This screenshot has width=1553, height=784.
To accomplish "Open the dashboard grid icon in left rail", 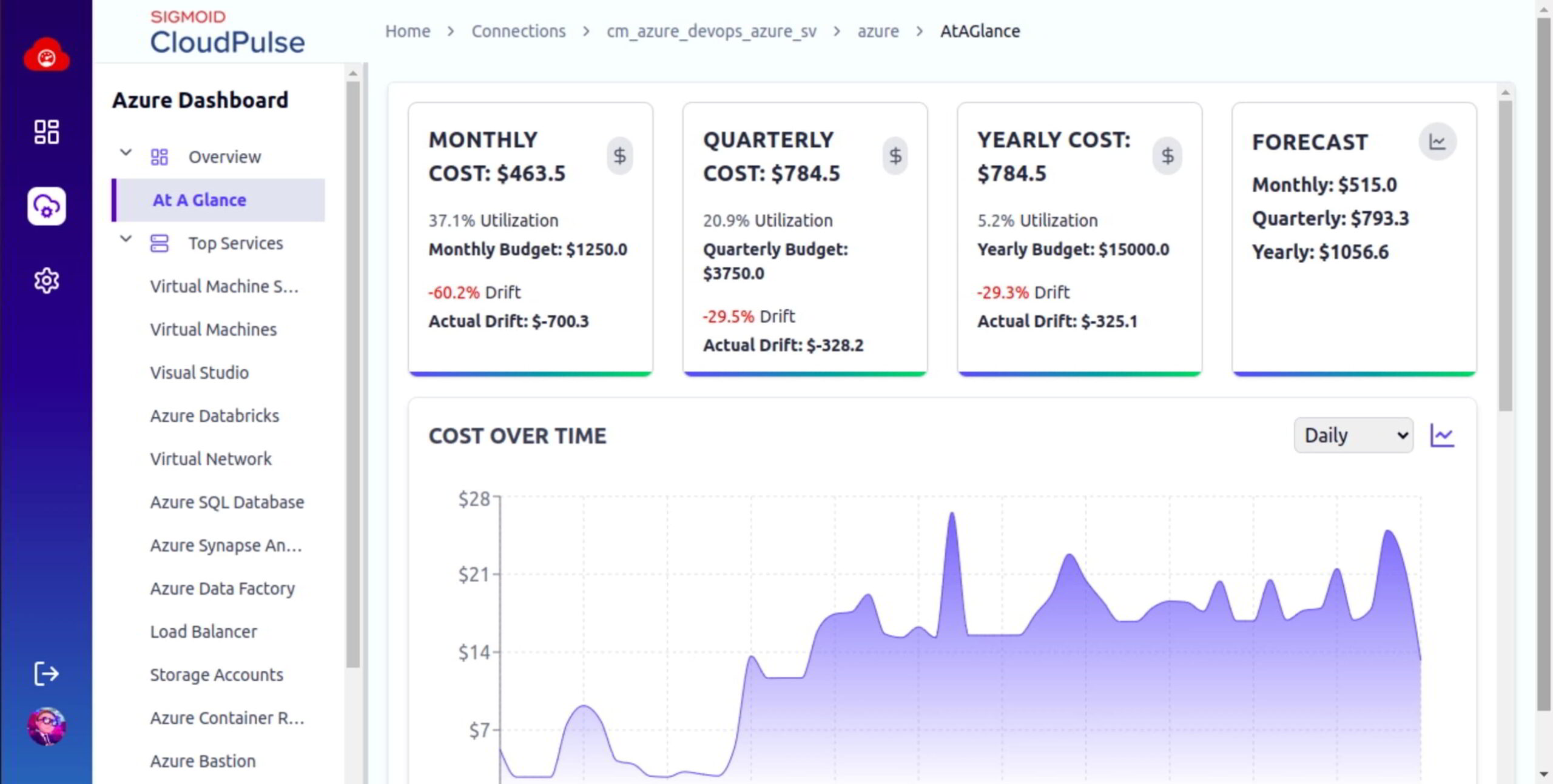I will pos(46,132).
